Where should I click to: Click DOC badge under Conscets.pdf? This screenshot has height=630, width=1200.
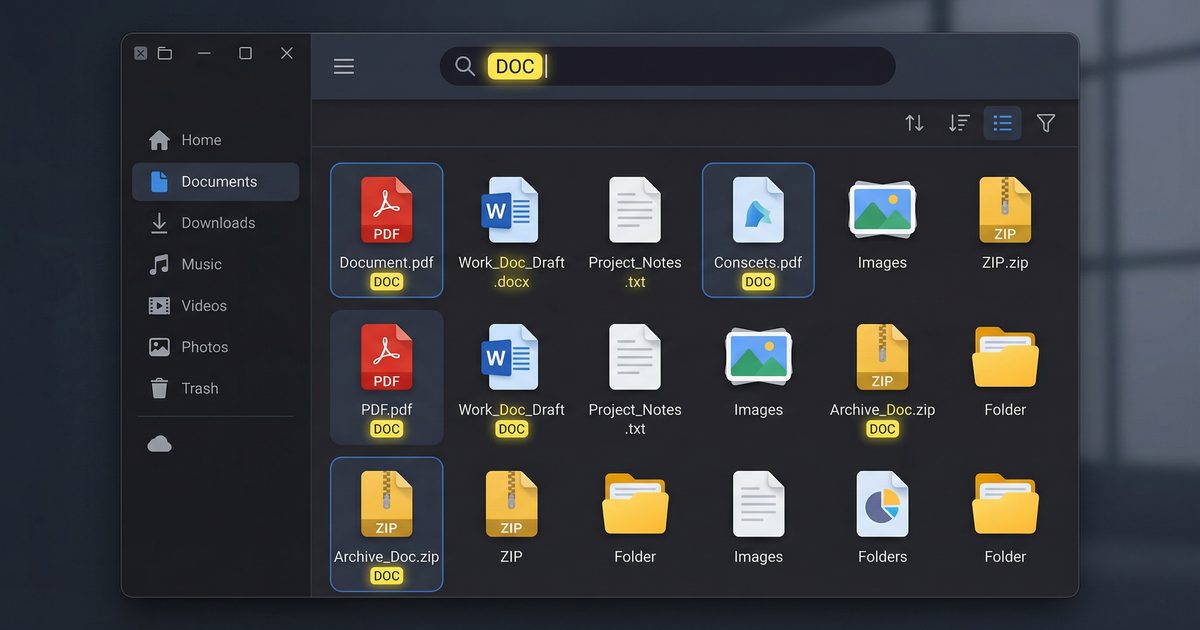pyautogui.click(x=758, y=282)
